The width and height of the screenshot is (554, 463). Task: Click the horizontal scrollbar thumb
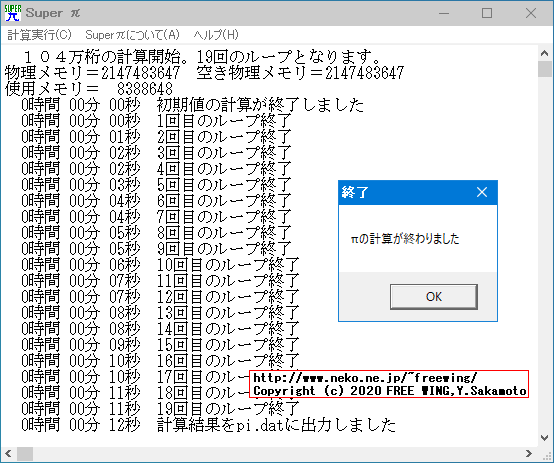(x=25, y=453)
